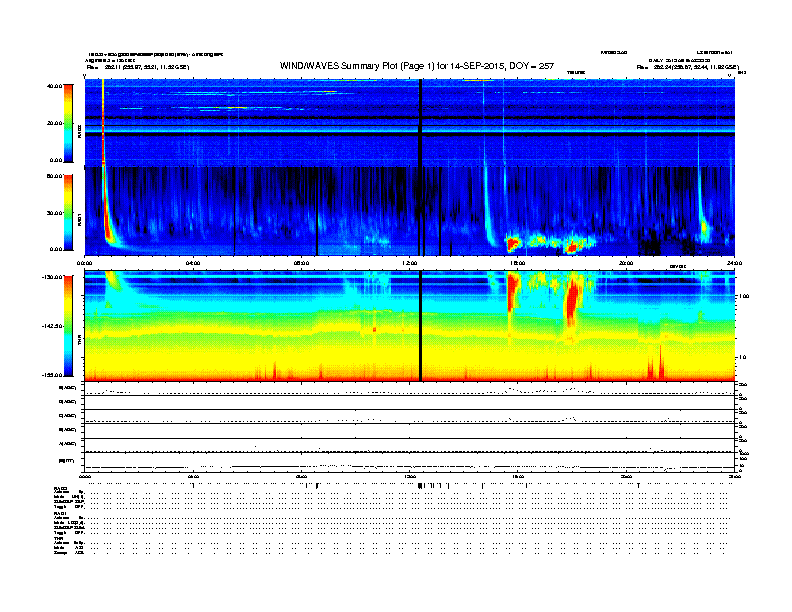Click the bright red burst at RAD1 start
This screenshot has height=612, width=792.
(x=103, y=200)
